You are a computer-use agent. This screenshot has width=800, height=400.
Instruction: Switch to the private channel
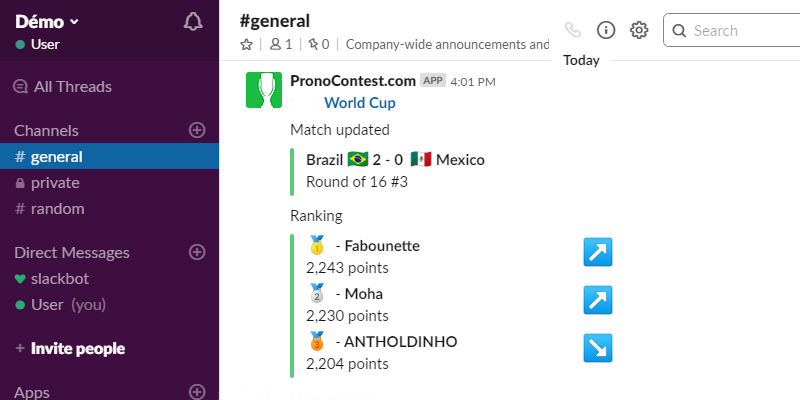click(x=55, y=183)
